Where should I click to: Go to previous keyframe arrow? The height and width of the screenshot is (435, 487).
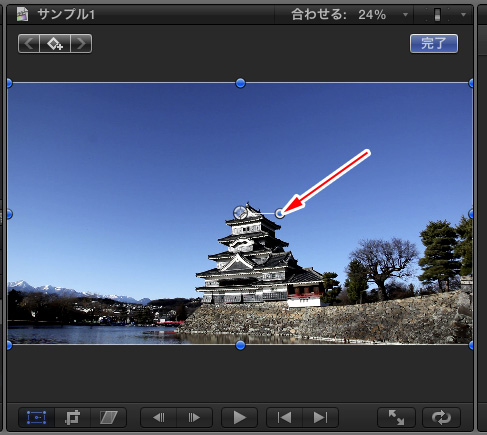pos(29,44)
